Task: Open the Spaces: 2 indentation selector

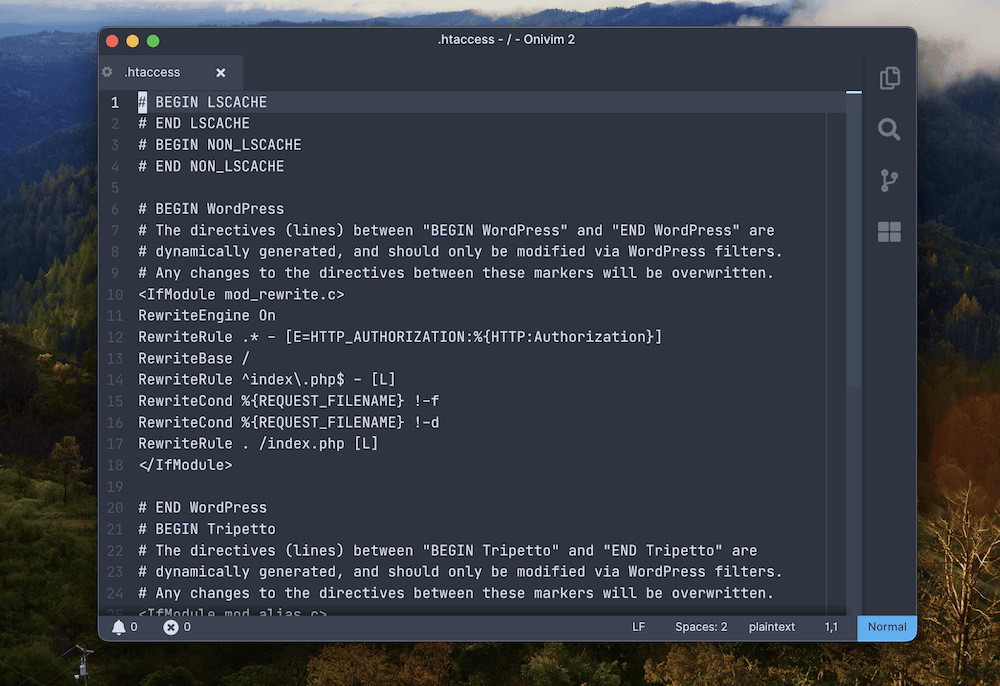Action: (701, 627)
